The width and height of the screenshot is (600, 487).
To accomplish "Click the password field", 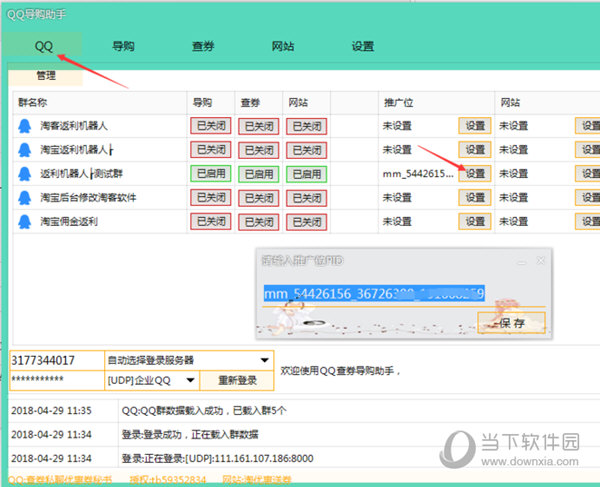I will point(57,380).
